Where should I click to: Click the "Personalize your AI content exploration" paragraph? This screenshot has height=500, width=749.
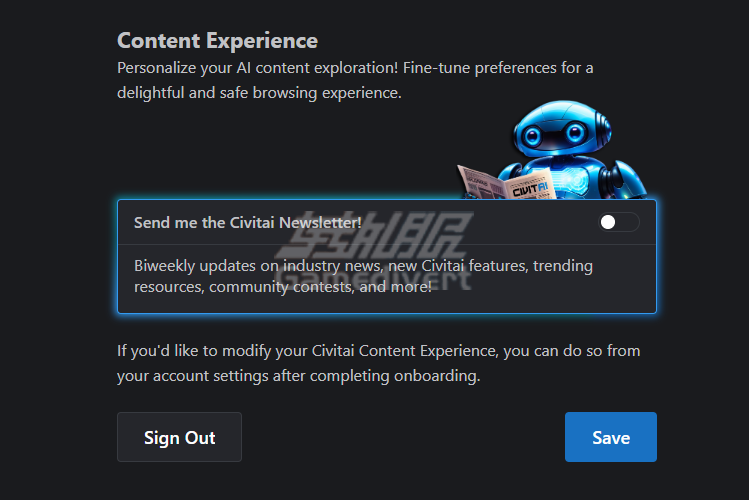click(355, 80)
